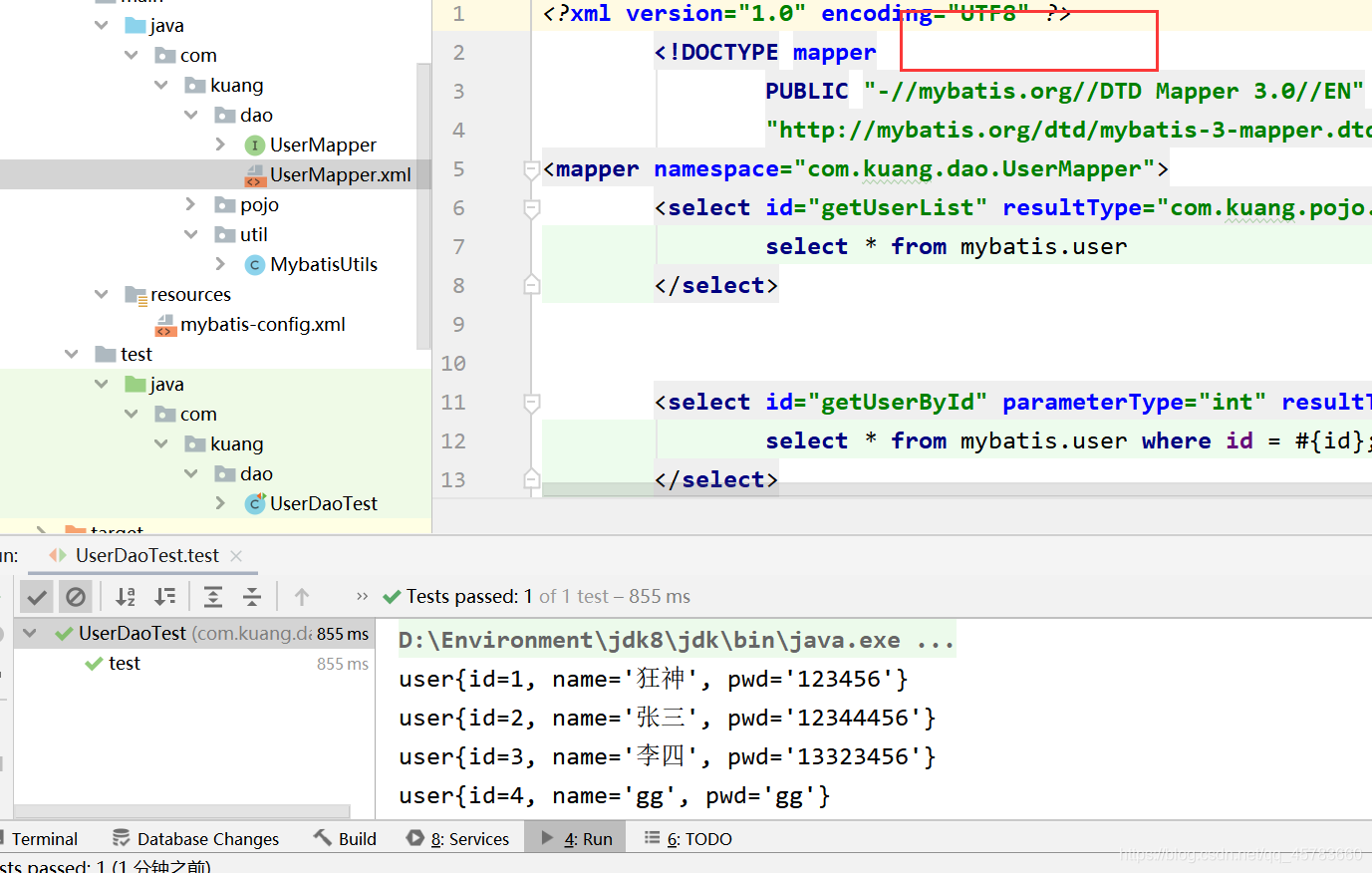The width and height of the screenshot is (1372, 873).
Task: Click console line with pwd '13323456'
Action: [x=668, y=756]
